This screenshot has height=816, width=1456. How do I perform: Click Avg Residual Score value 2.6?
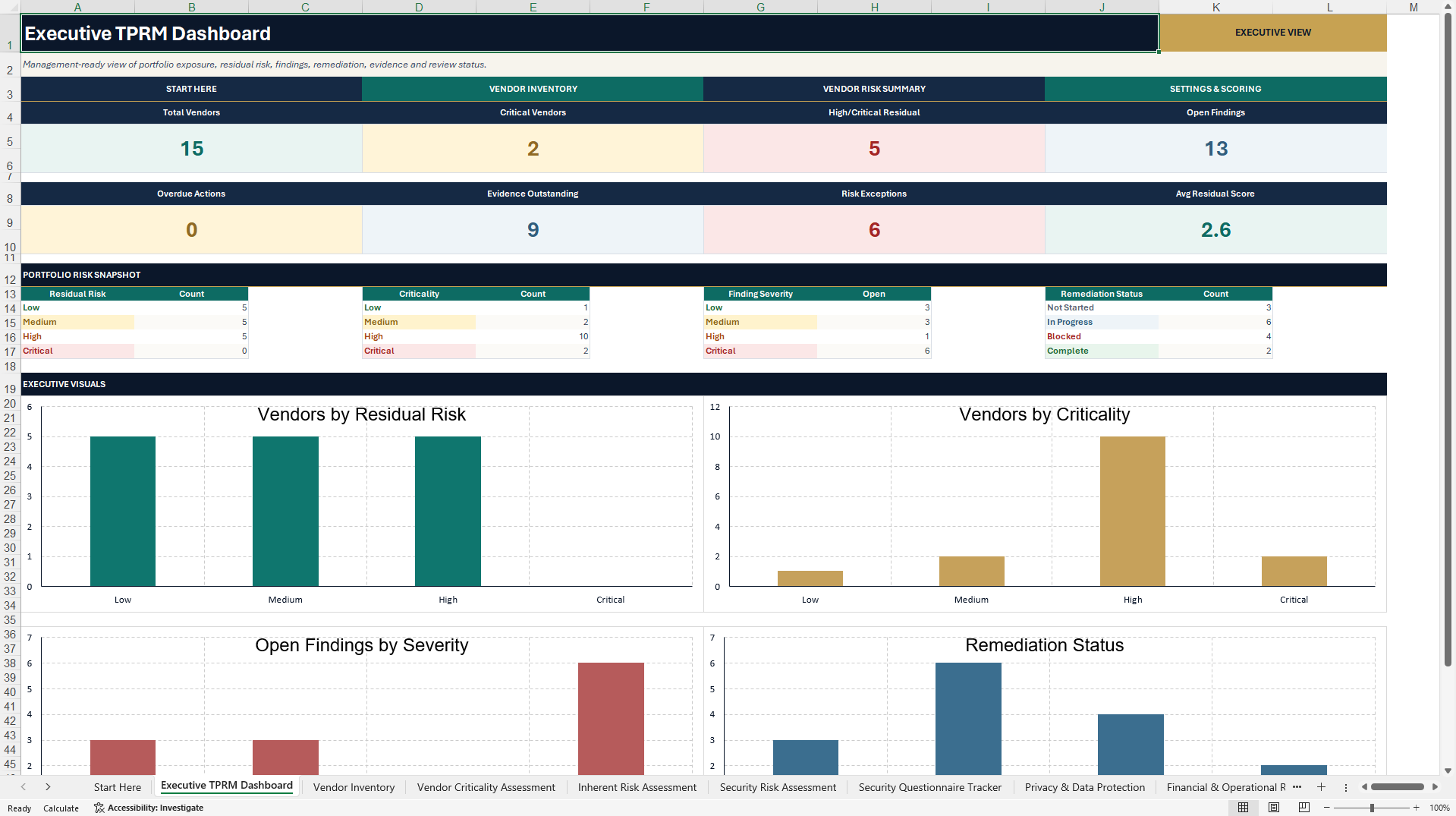pos(1215,230)
